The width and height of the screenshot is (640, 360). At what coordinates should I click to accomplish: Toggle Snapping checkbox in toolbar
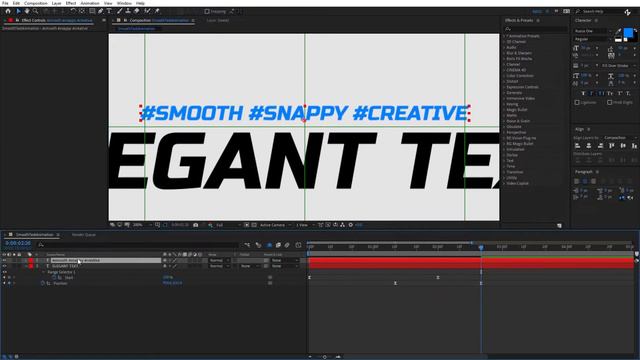tap(207, 11)
